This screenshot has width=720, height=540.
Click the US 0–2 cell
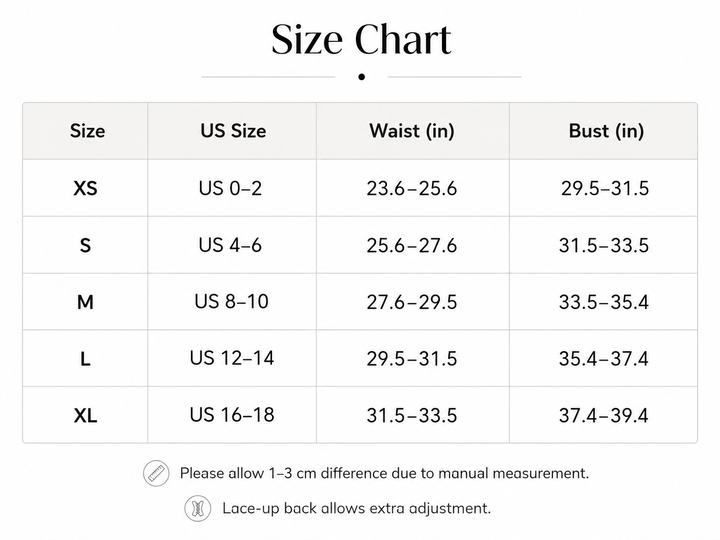[231, 188]
